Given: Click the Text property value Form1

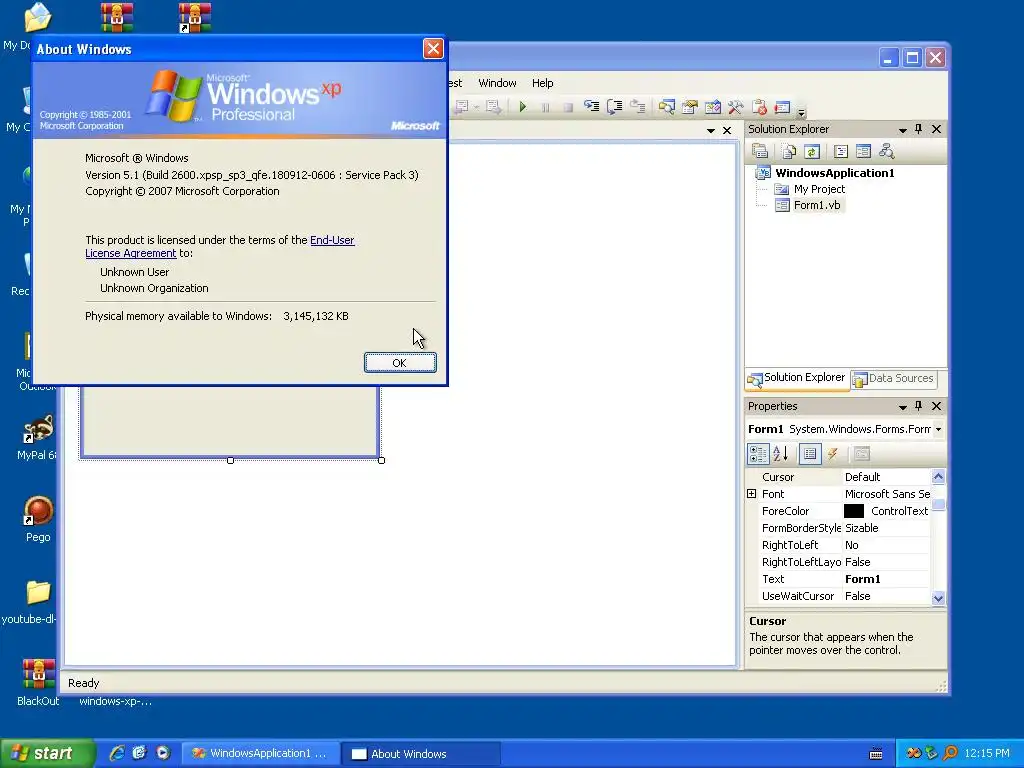Looking at the screenshot, I should click(x=863, y=579).
